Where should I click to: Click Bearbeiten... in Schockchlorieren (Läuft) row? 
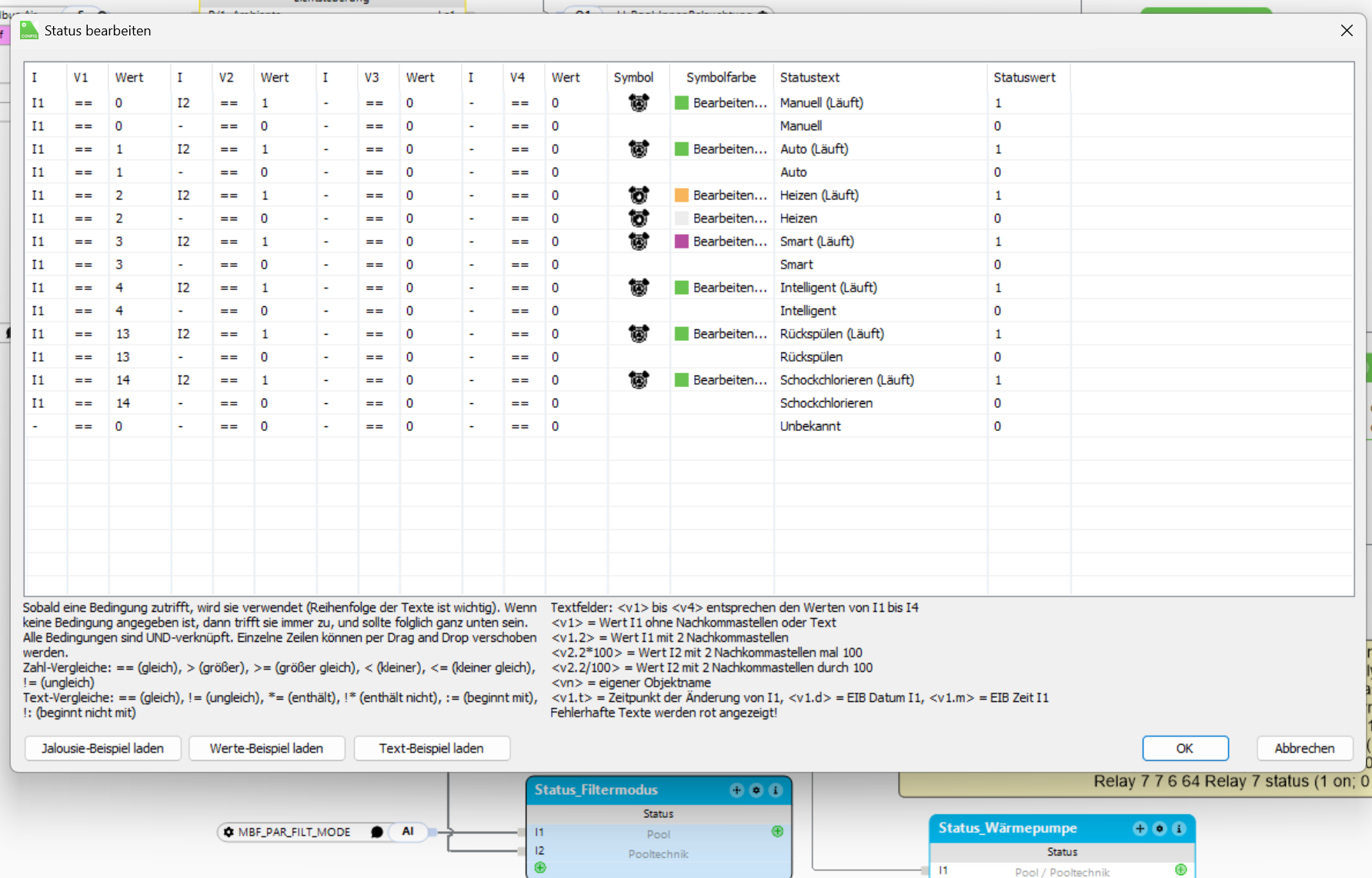(730, 379)
